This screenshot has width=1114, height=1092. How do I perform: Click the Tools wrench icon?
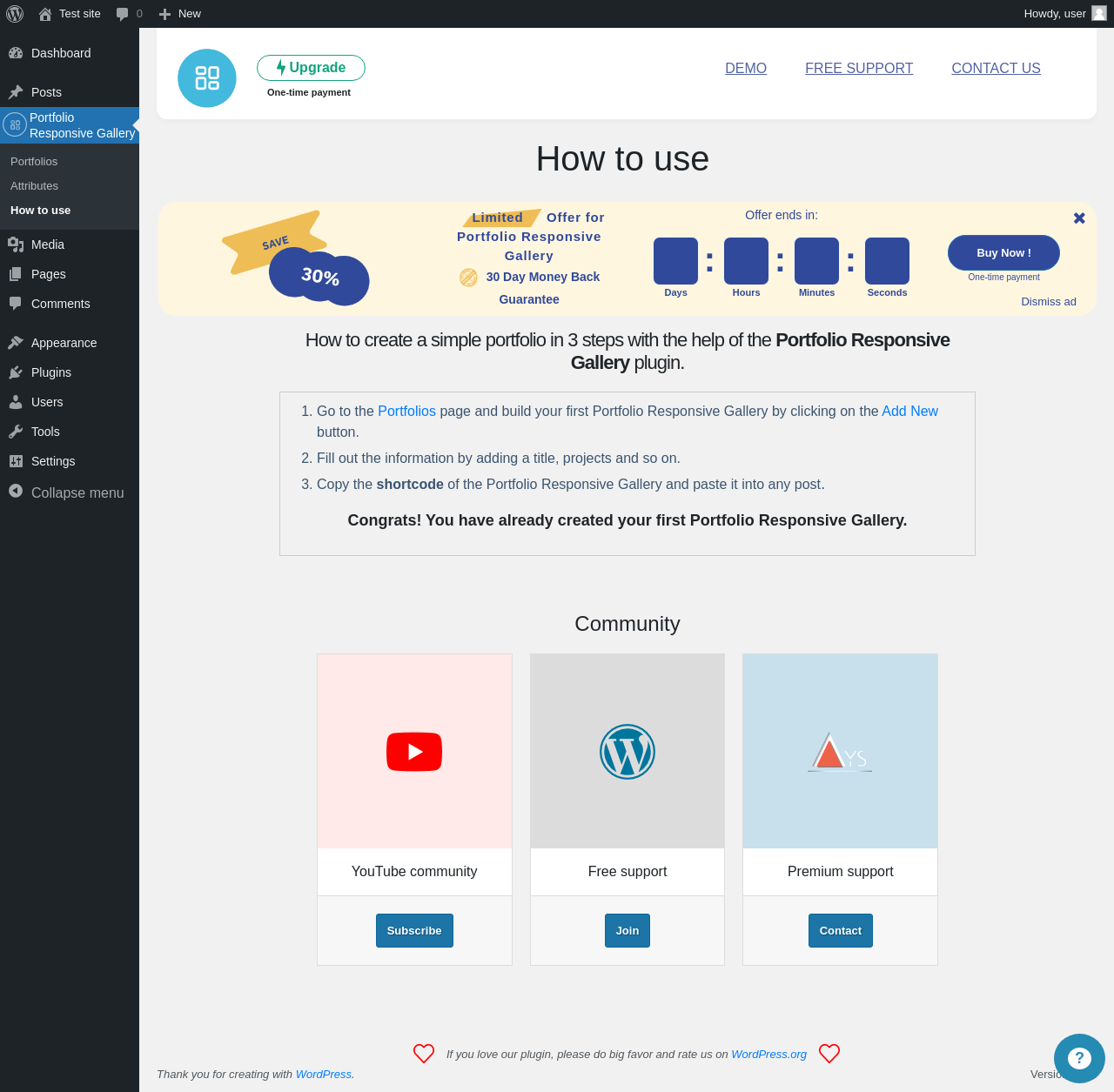pos(16,432)
